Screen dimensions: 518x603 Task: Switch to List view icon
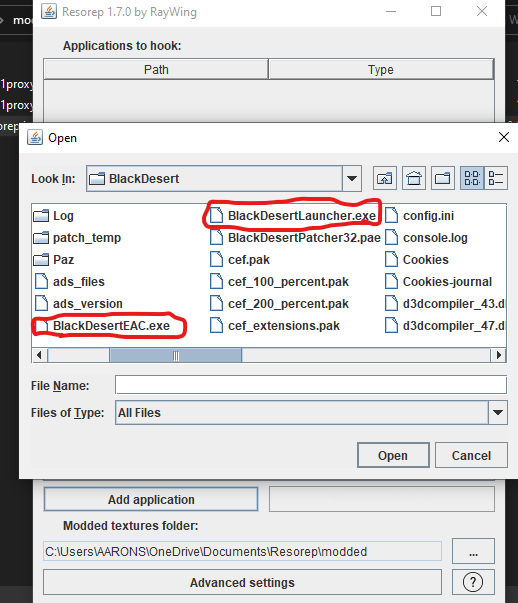472,178
